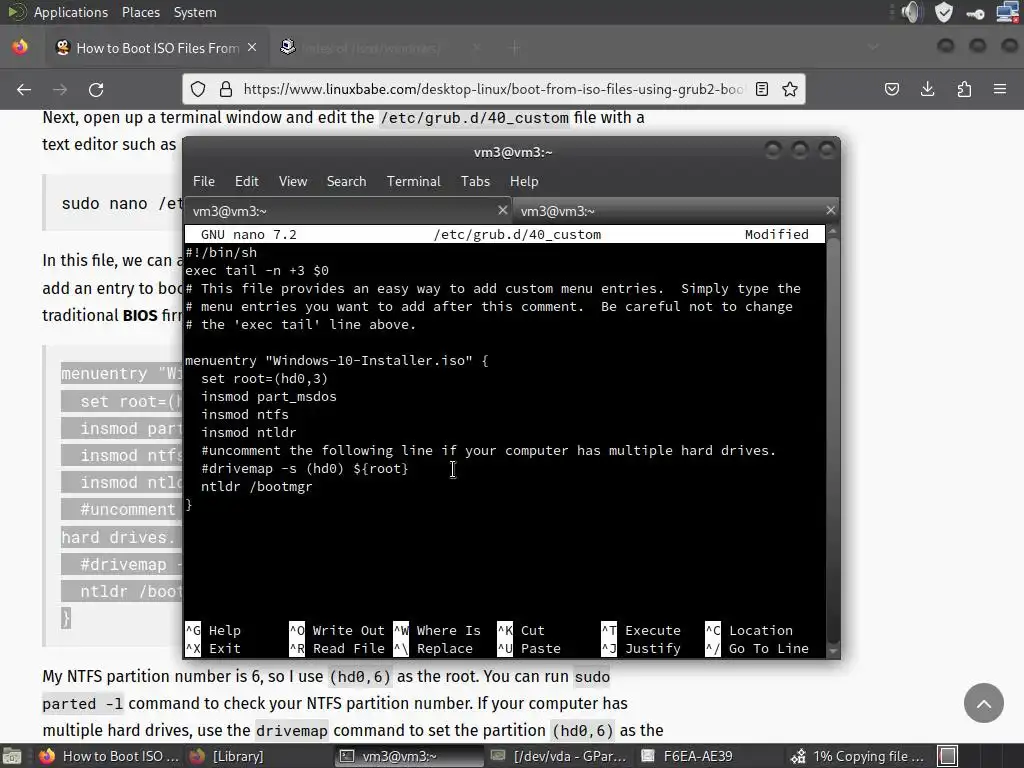The image size is (1024, 768).
Task: Open the Terminal menu in menubar
Action: tap(413, 182)
